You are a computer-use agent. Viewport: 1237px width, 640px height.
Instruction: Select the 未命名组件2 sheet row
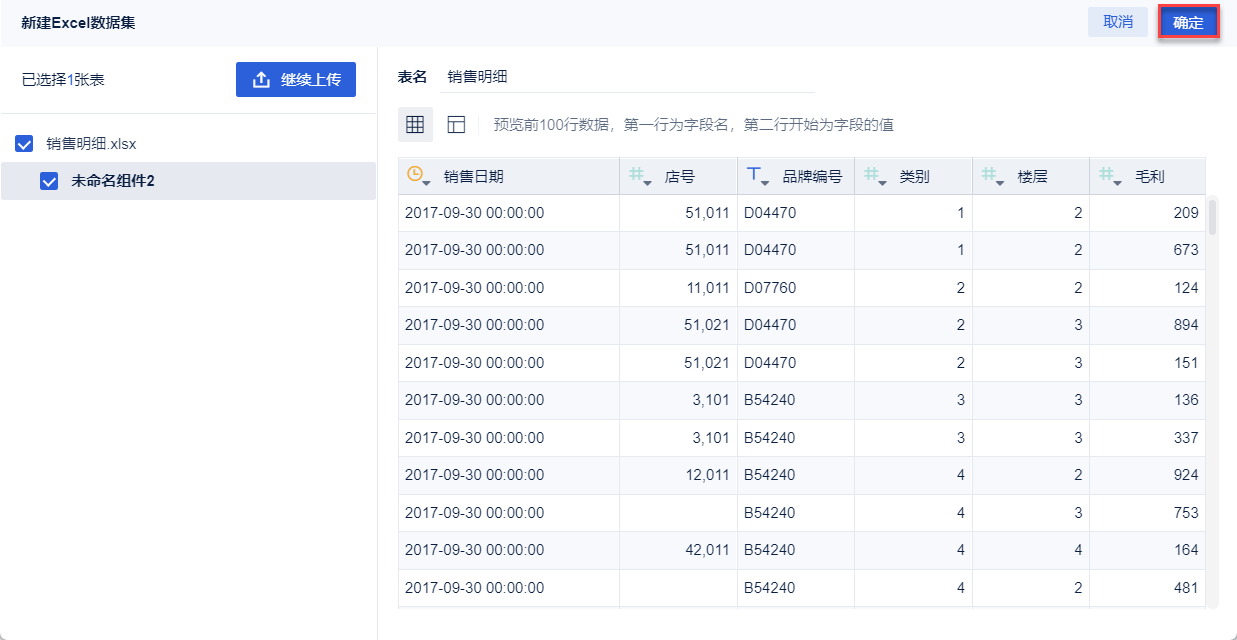(x=200, y=182)
